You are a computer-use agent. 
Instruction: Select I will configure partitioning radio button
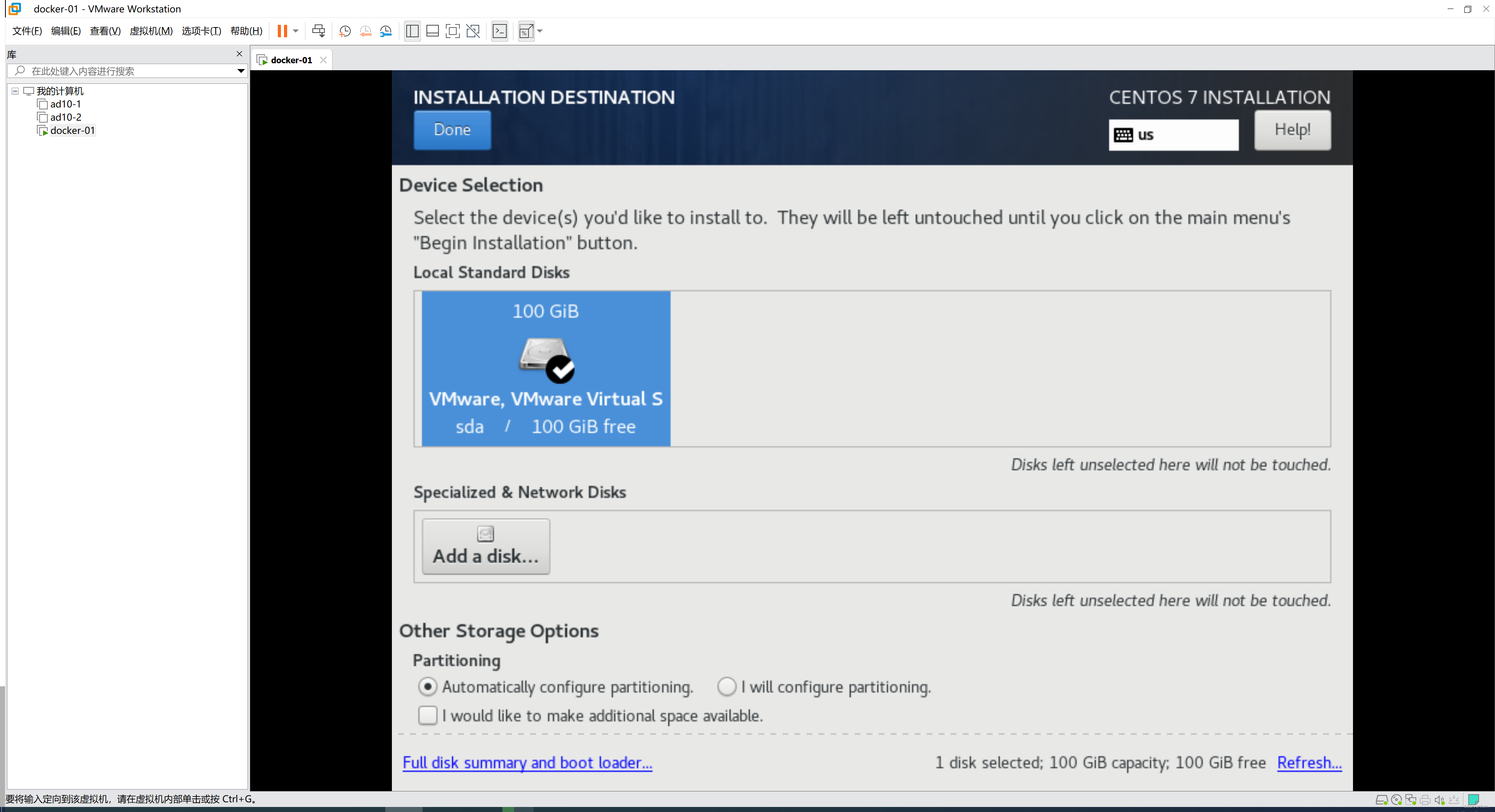tap(727, 687)
